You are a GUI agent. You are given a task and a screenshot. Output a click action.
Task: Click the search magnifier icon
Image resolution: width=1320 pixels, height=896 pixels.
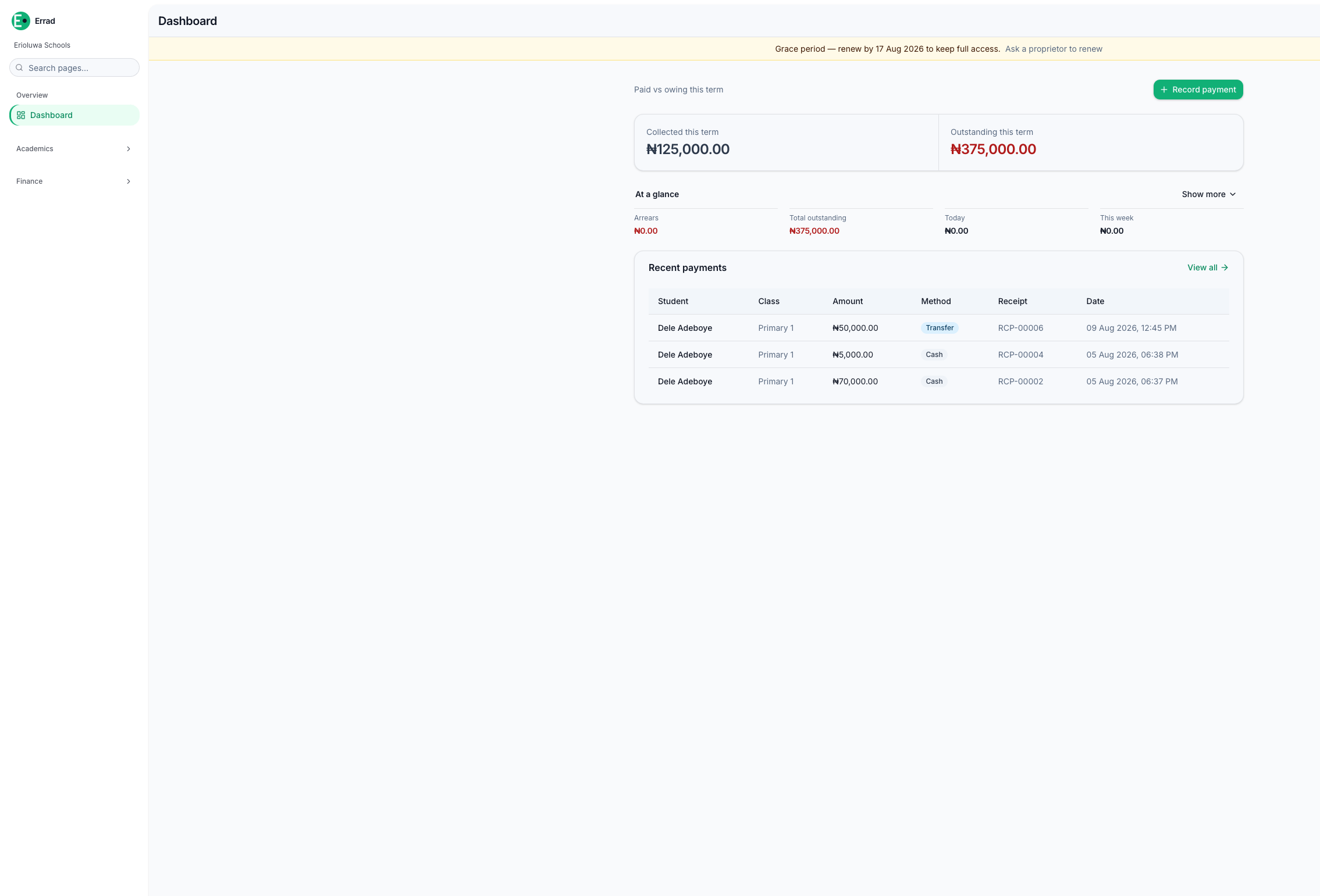coord(19,67)
